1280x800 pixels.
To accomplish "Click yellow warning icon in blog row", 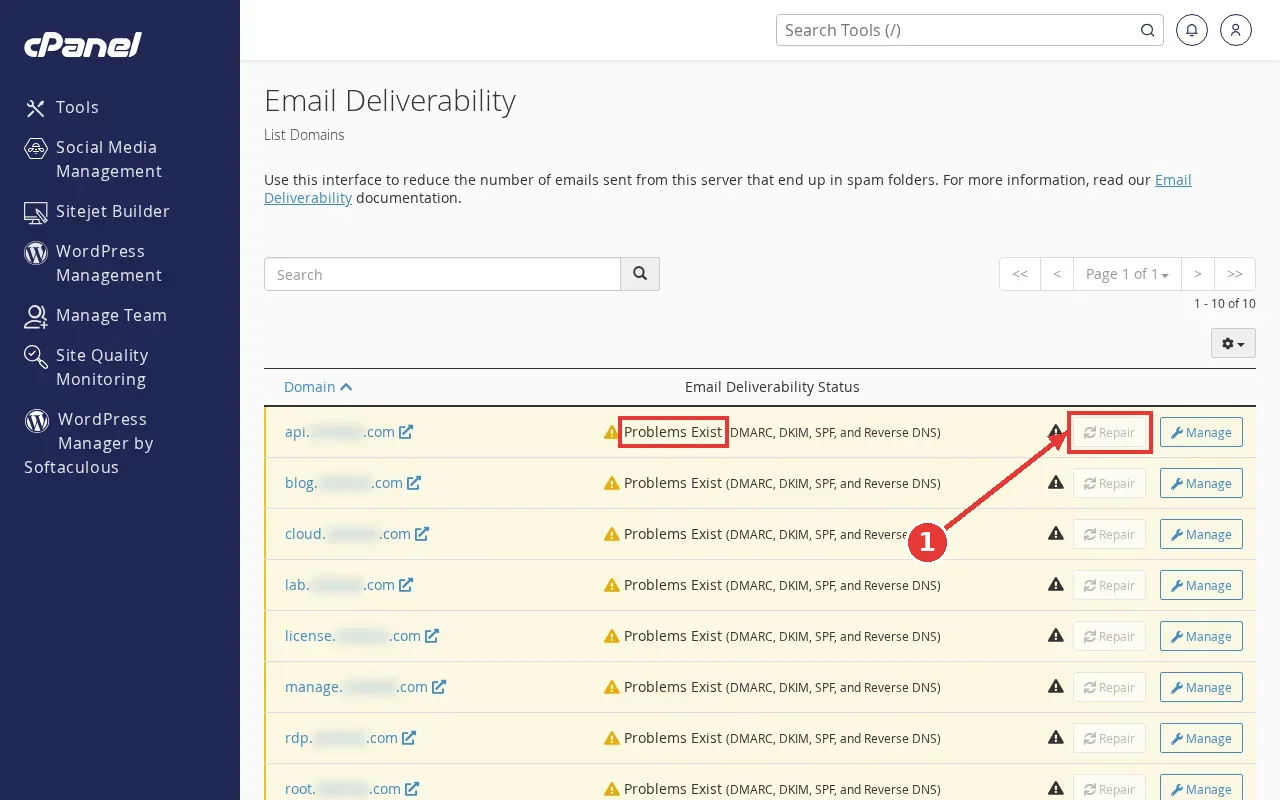I will click(x=611, y=483).
